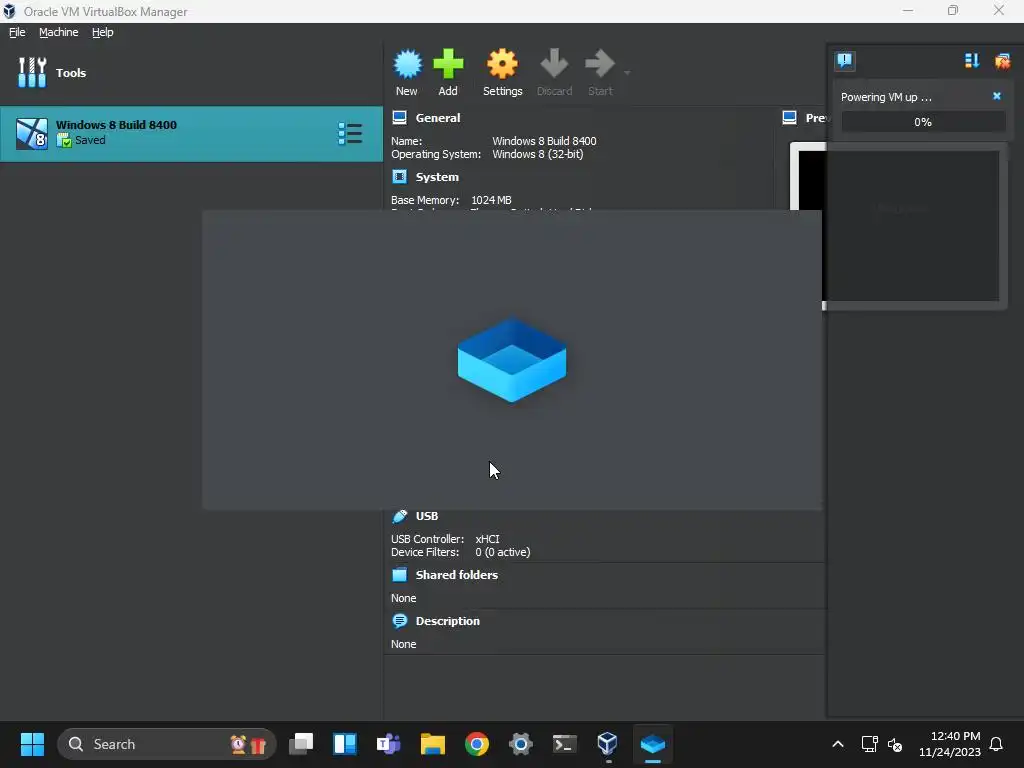Click the 0% power-up progress bar
Viewport: 1024px width, 768px height.
(x=923, y=121)
